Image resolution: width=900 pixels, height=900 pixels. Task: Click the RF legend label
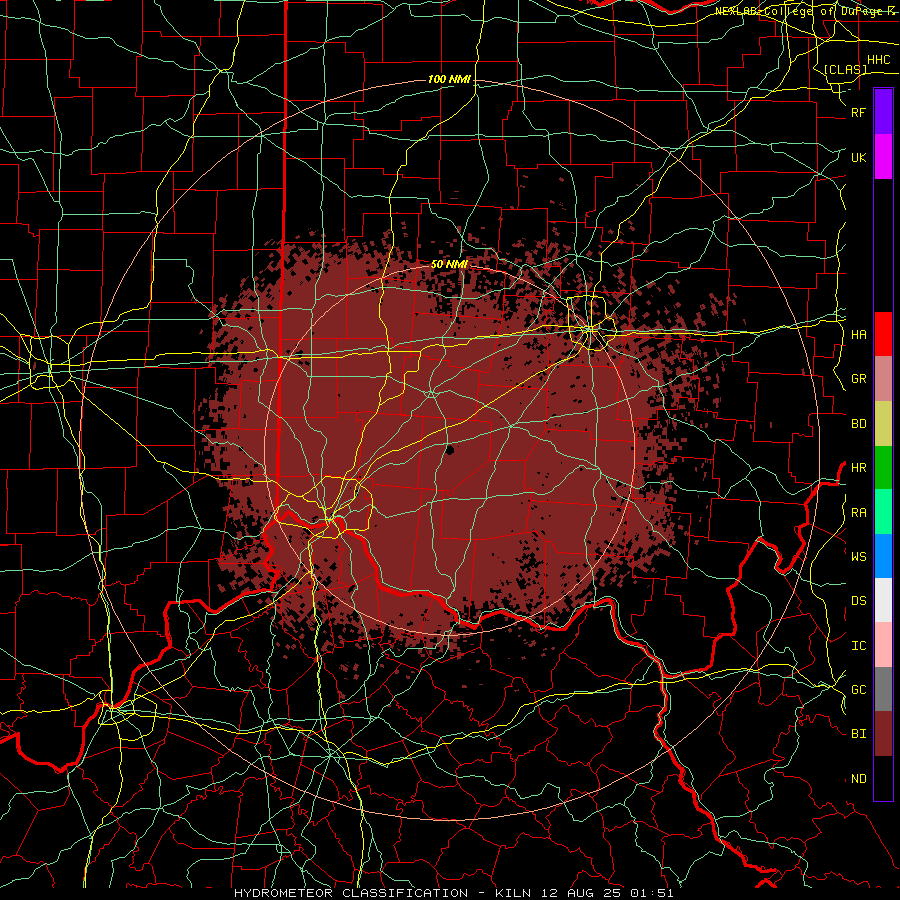858,112
